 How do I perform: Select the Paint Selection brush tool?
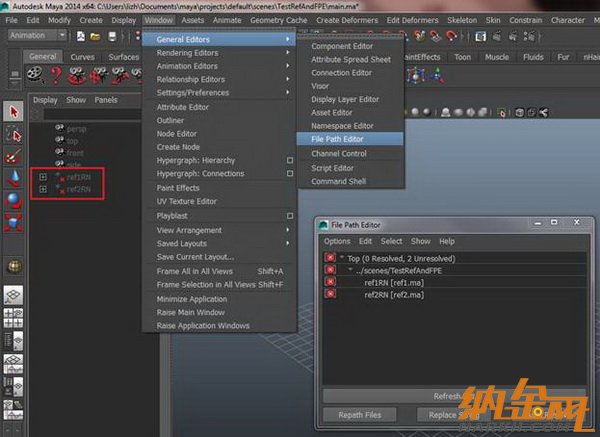point(13,157)
